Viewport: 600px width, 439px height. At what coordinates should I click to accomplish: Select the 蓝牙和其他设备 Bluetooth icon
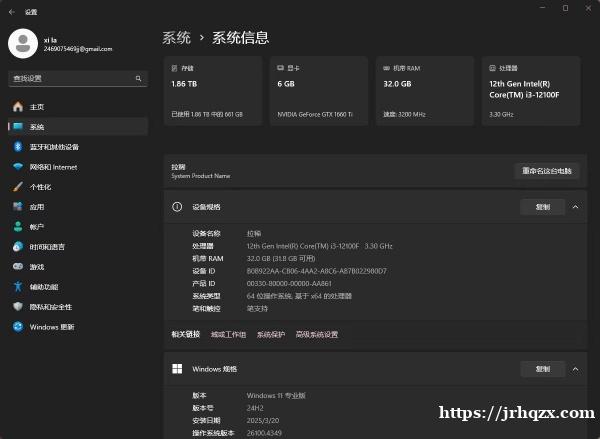(x=18, y=147)
